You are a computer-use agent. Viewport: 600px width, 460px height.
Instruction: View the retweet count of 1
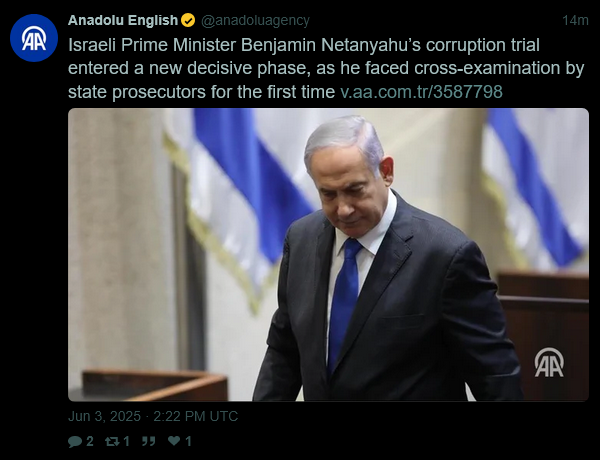coord(126,442)
